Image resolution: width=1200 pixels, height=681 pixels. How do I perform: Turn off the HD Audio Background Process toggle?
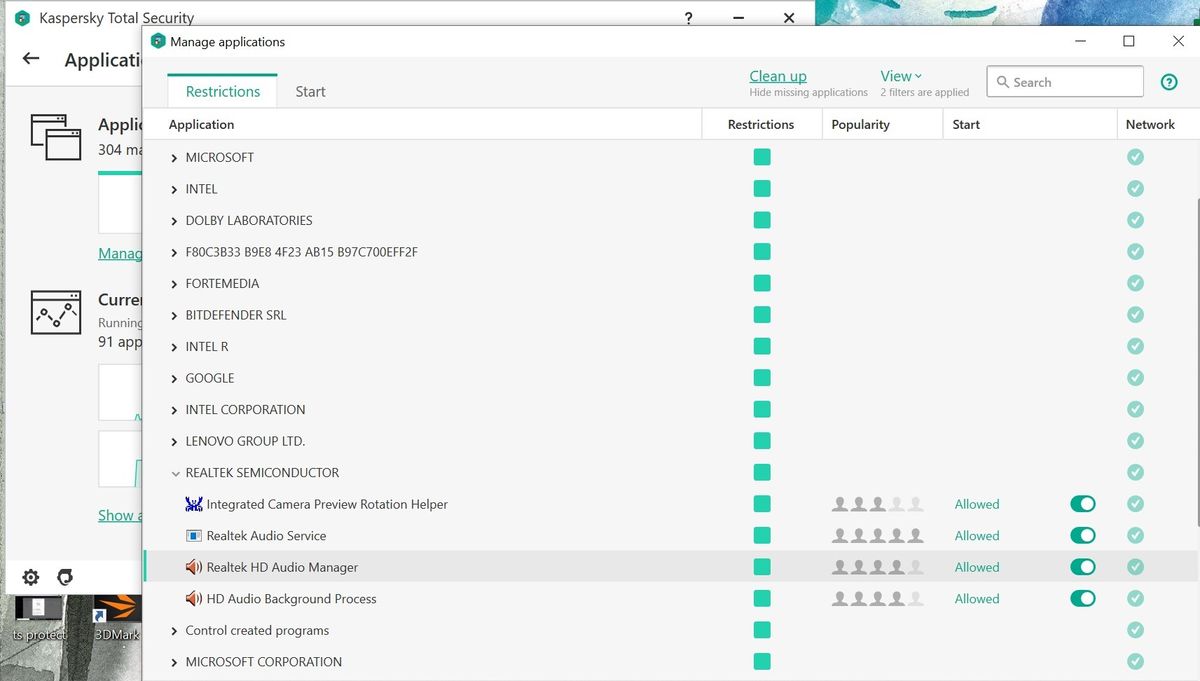pos(1083,598)
